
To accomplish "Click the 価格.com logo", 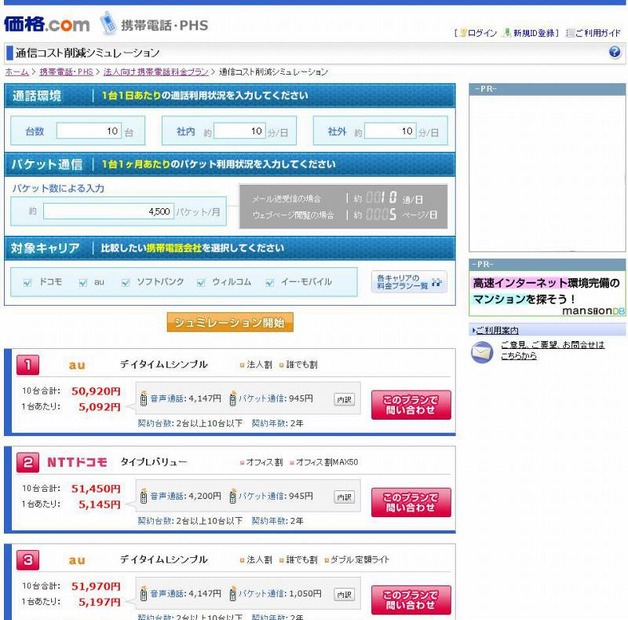I will [47, 24].
